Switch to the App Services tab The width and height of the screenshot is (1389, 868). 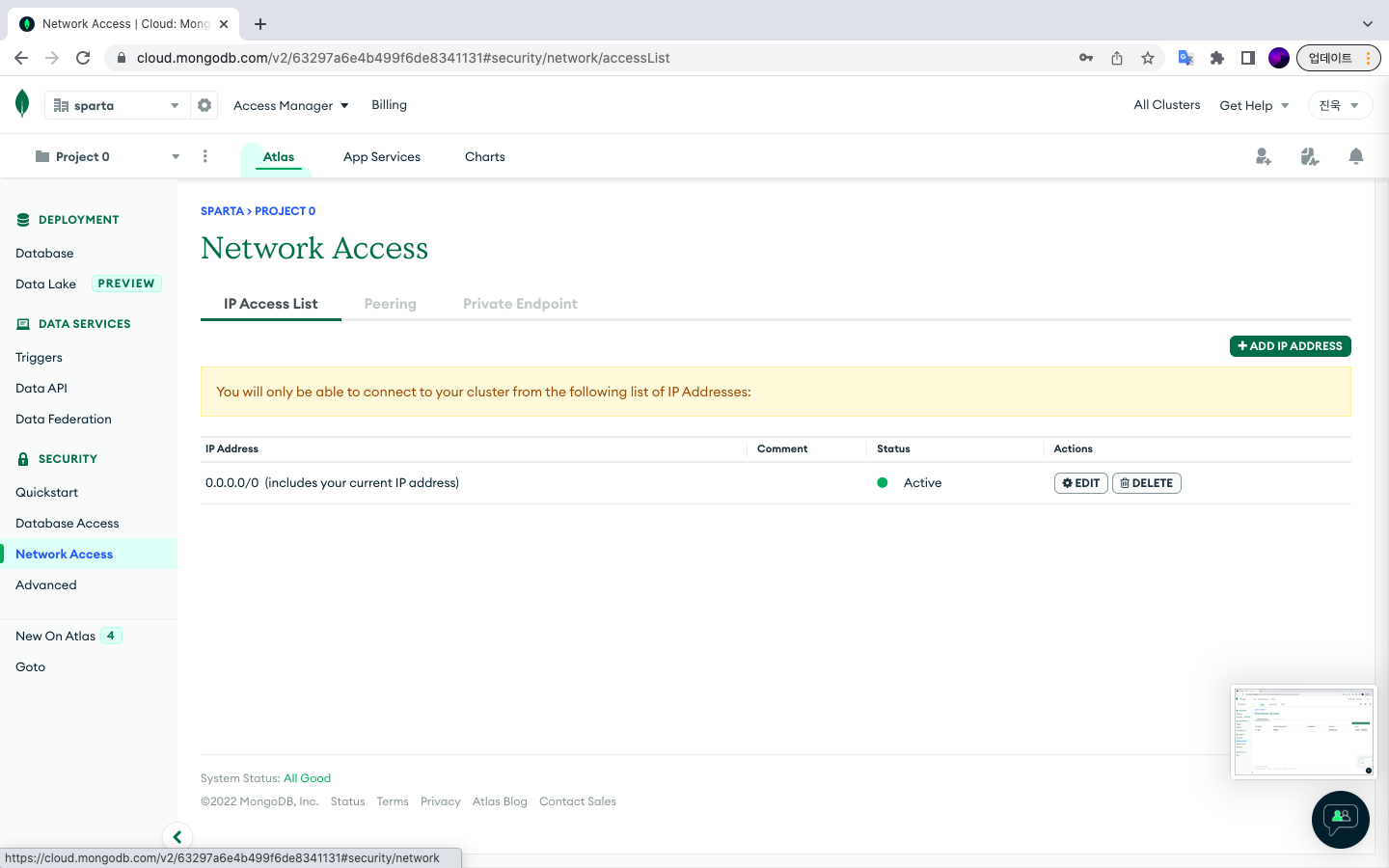click(382, 156)
